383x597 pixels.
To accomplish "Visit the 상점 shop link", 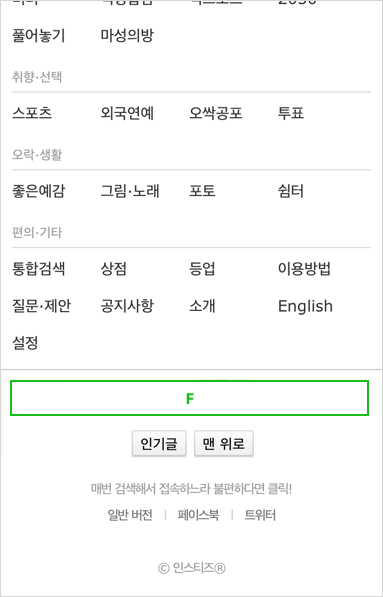I will point(113,269).
